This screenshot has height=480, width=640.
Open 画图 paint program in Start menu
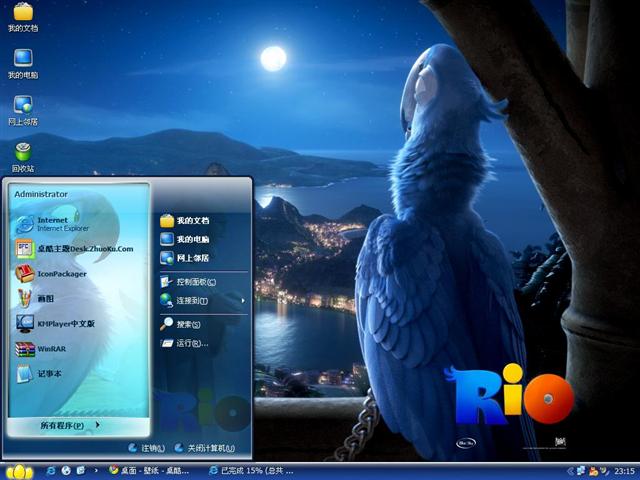(x=35, y=299)
